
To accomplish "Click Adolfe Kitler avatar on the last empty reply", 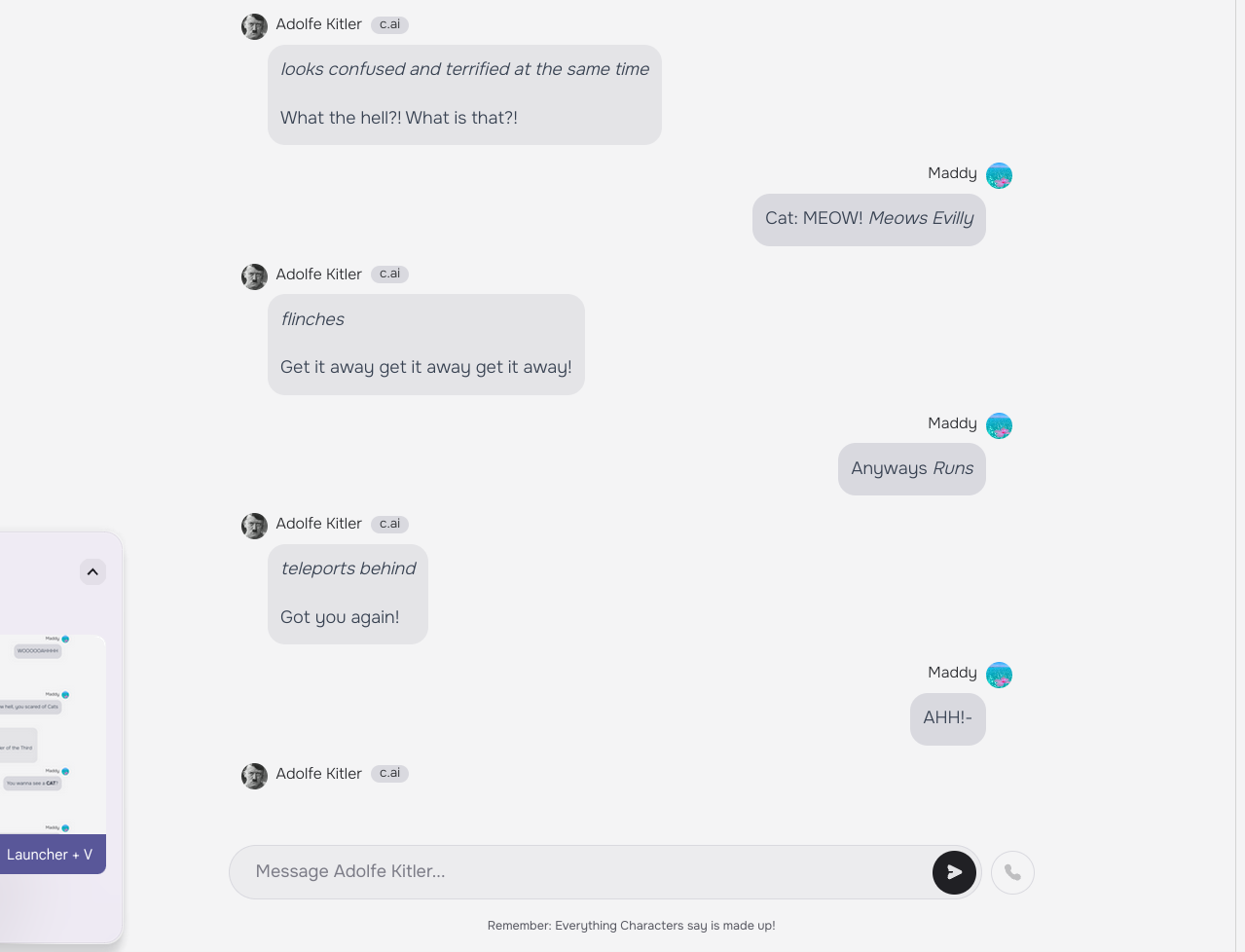I will (x=254, y=776).
